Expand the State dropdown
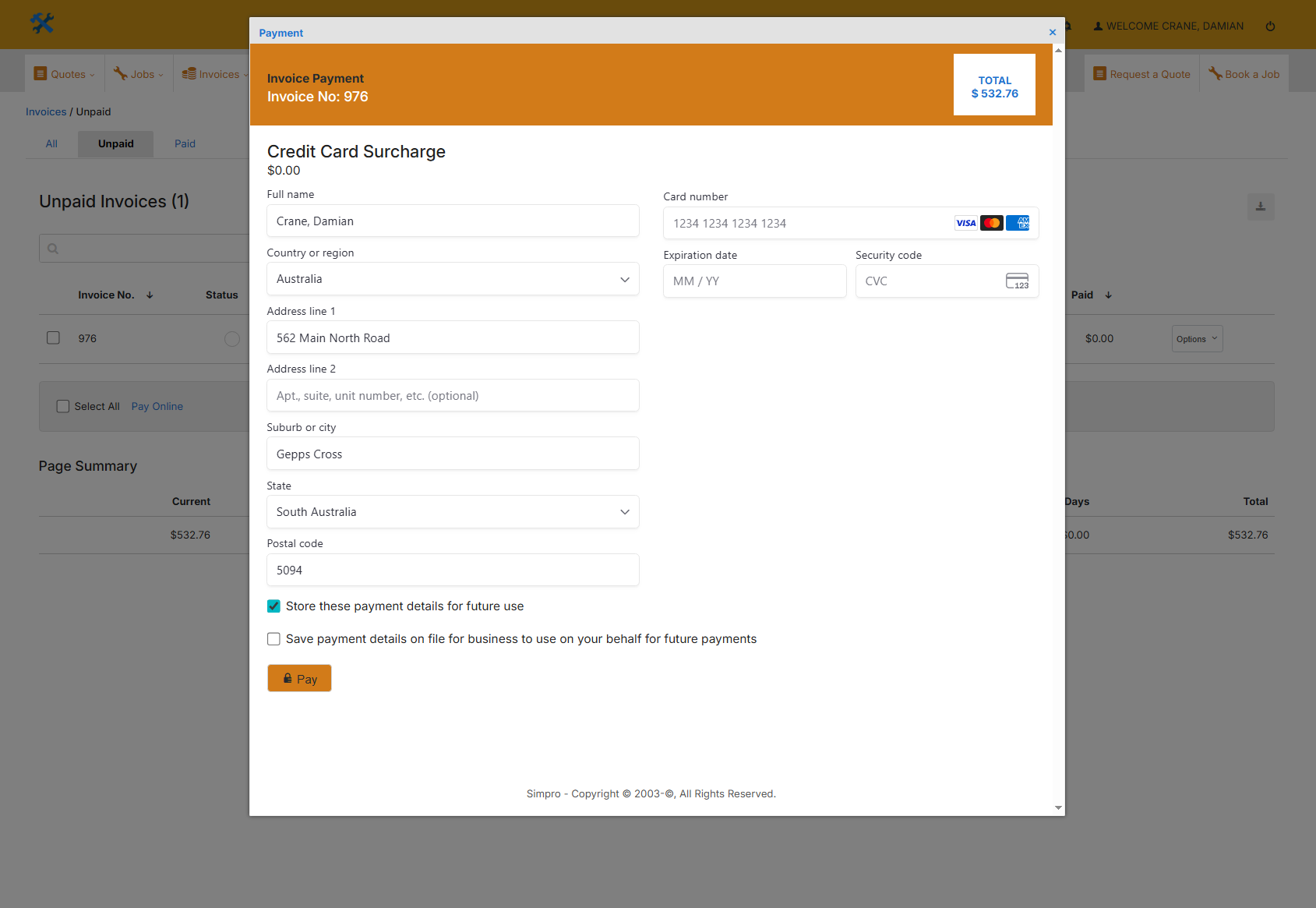 coord(453,512)
